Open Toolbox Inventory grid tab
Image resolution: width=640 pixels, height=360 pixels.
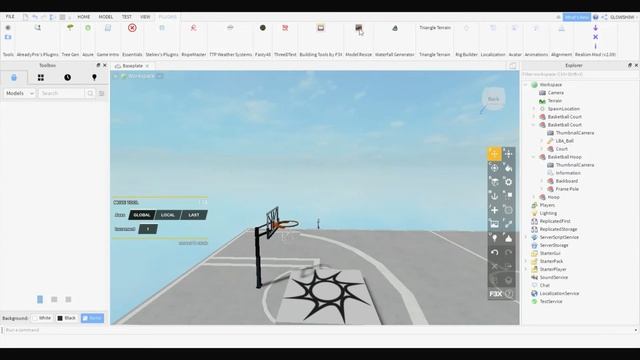41,78
